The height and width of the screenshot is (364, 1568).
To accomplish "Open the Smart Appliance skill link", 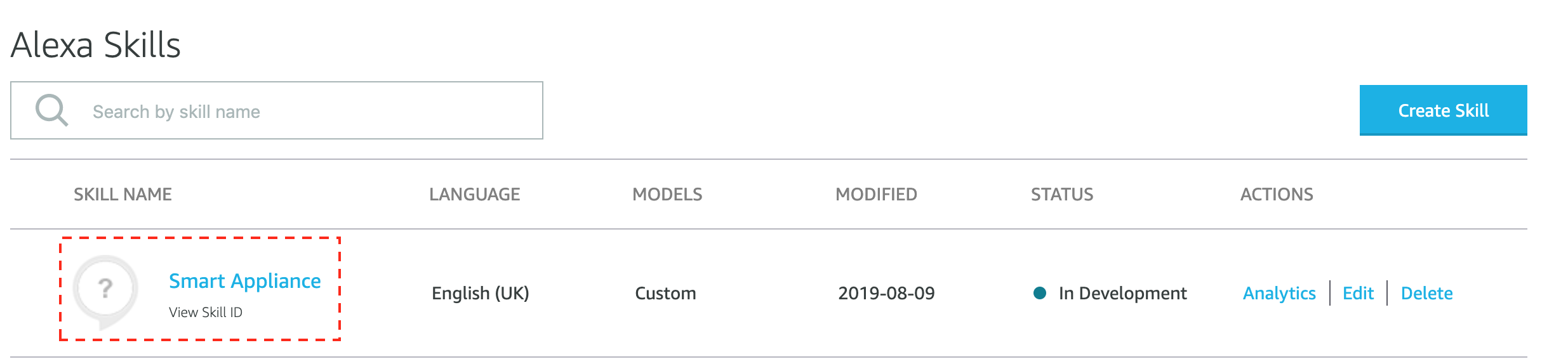I will tap(245, 281).
